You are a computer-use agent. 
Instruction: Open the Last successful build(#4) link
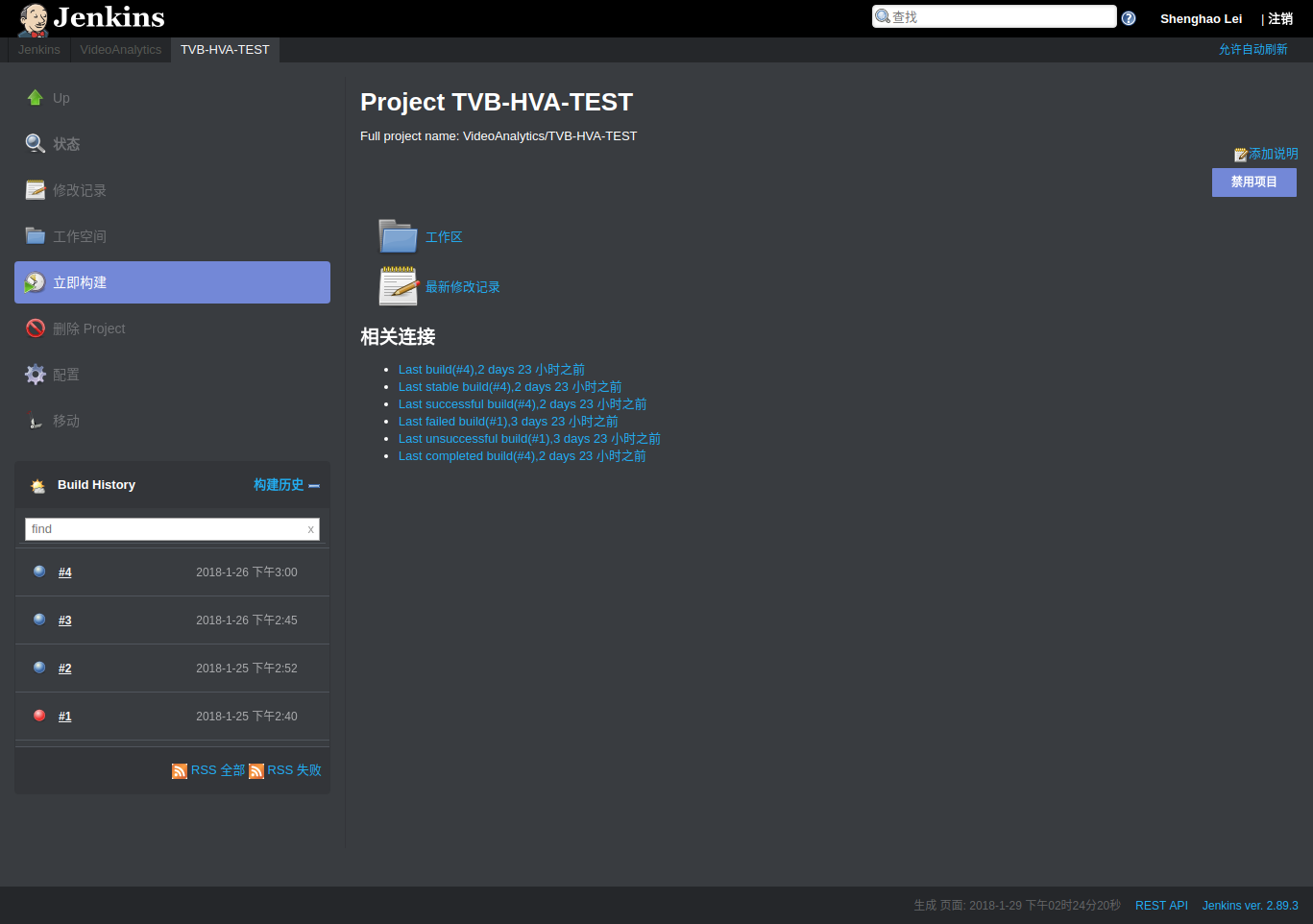523,404
